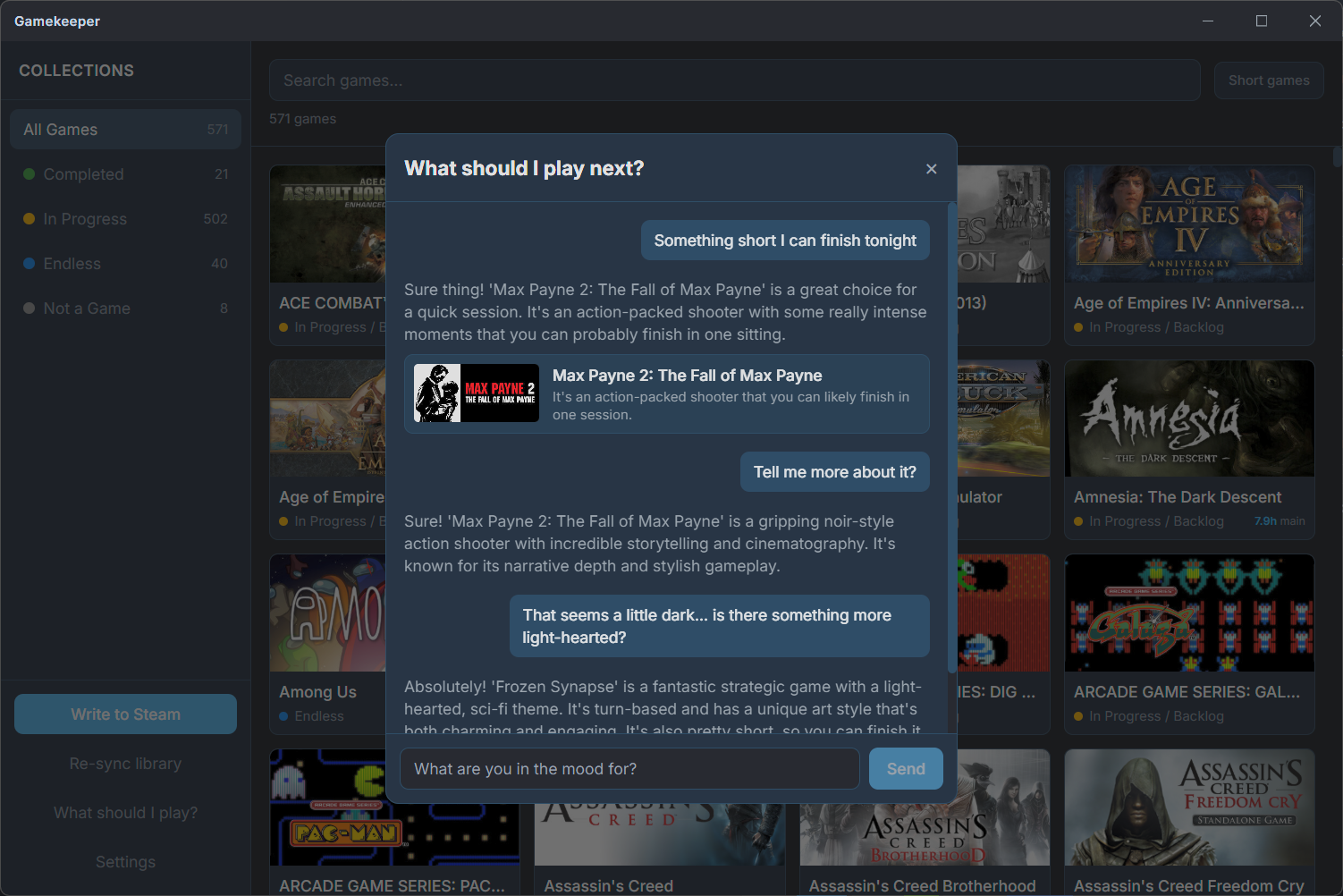Click 'Endless' status under Among Us

pos(319,716)
